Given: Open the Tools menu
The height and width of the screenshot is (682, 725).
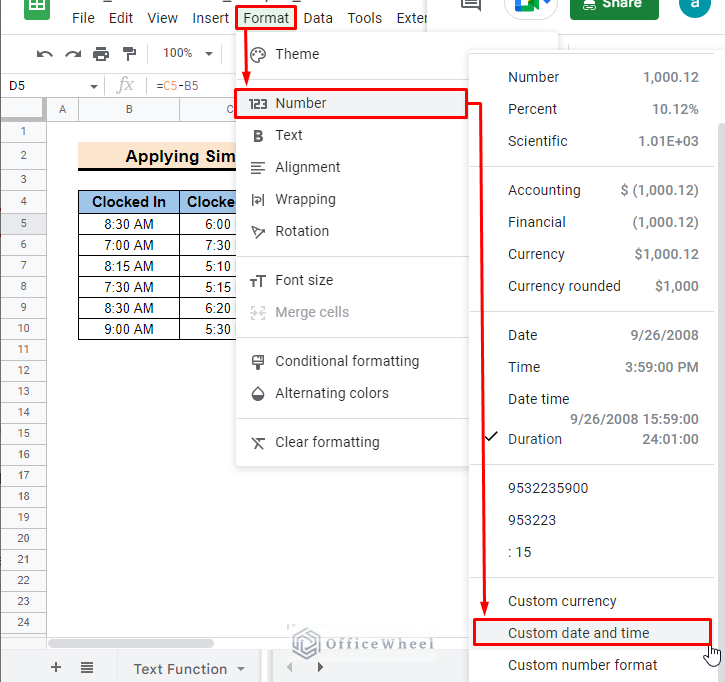Looking at the screenshot, I should (x=365, y=18).
